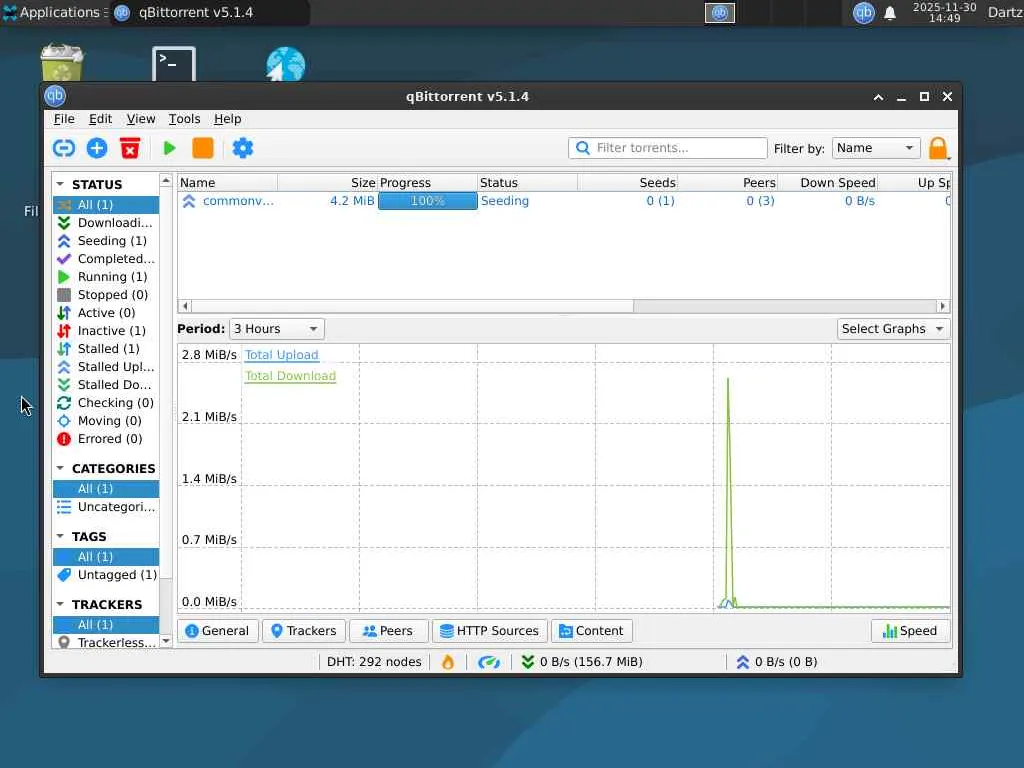1024x768 pixels.
Task: Select All (1) under Status
Action: (105, 205)
